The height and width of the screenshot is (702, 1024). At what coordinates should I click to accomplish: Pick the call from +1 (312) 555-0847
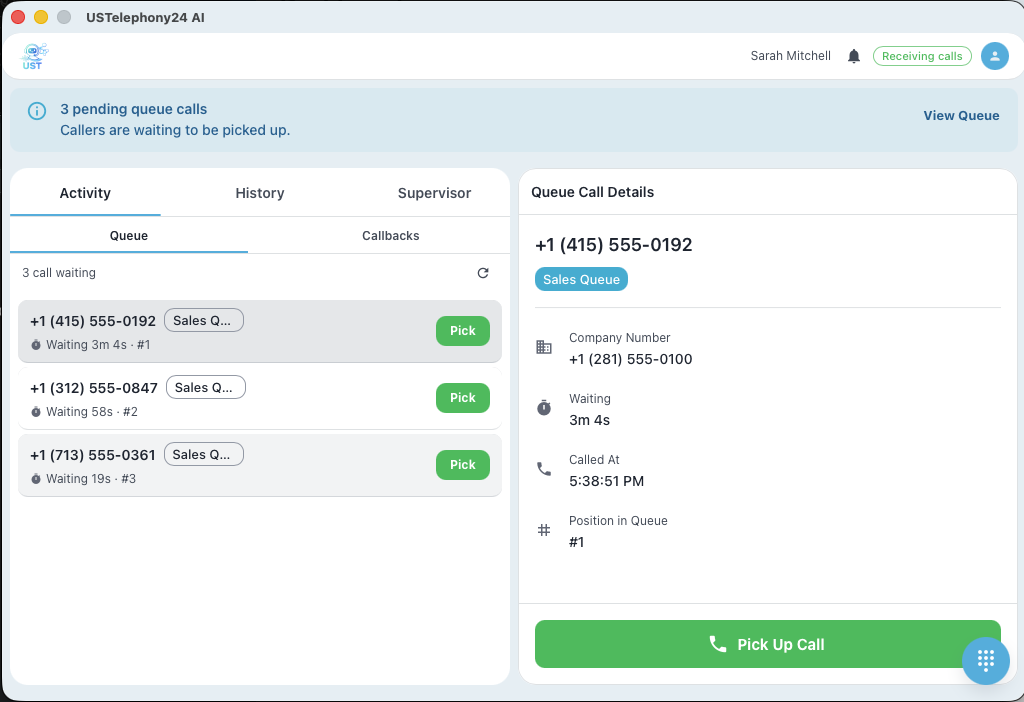point(462,398)
